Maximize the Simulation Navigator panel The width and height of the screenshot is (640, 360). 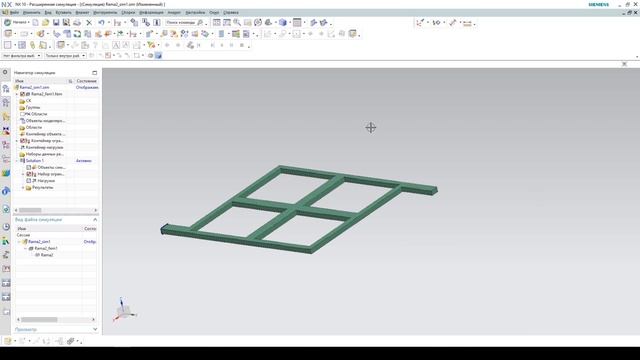pos(95,73)
